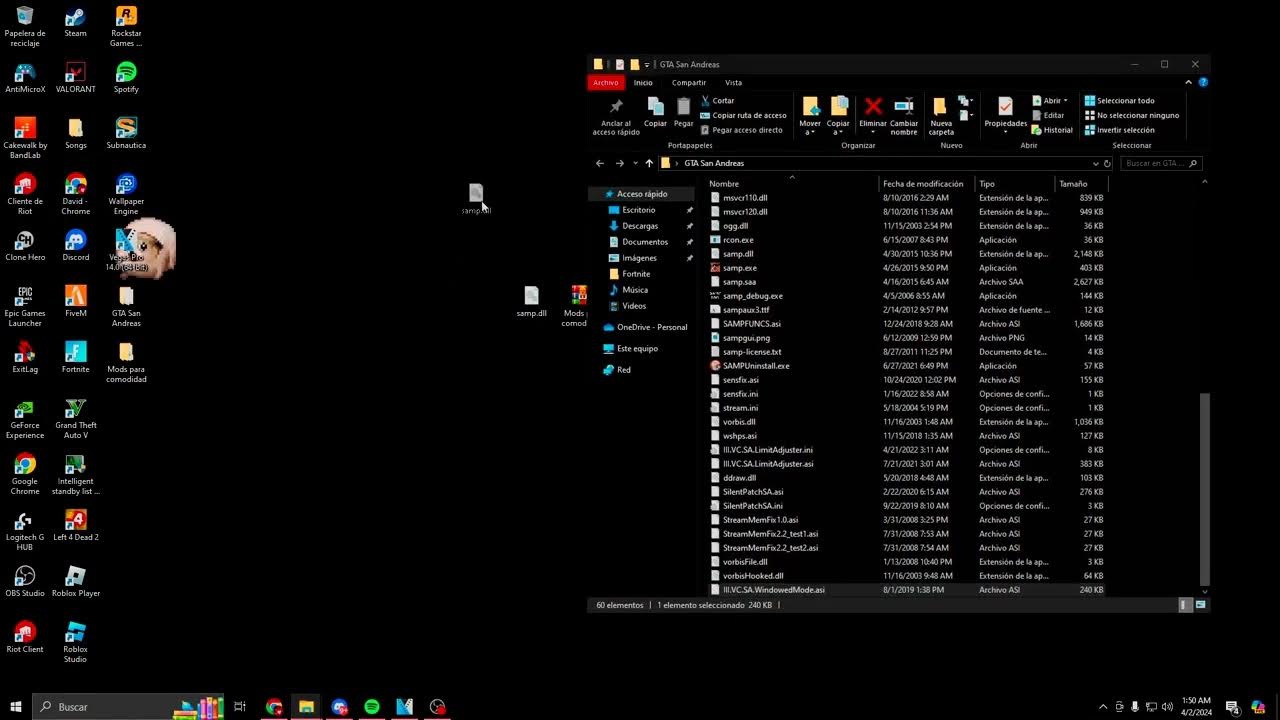
Task: Open Historial in the ribbon
Action: [1052, 130]
